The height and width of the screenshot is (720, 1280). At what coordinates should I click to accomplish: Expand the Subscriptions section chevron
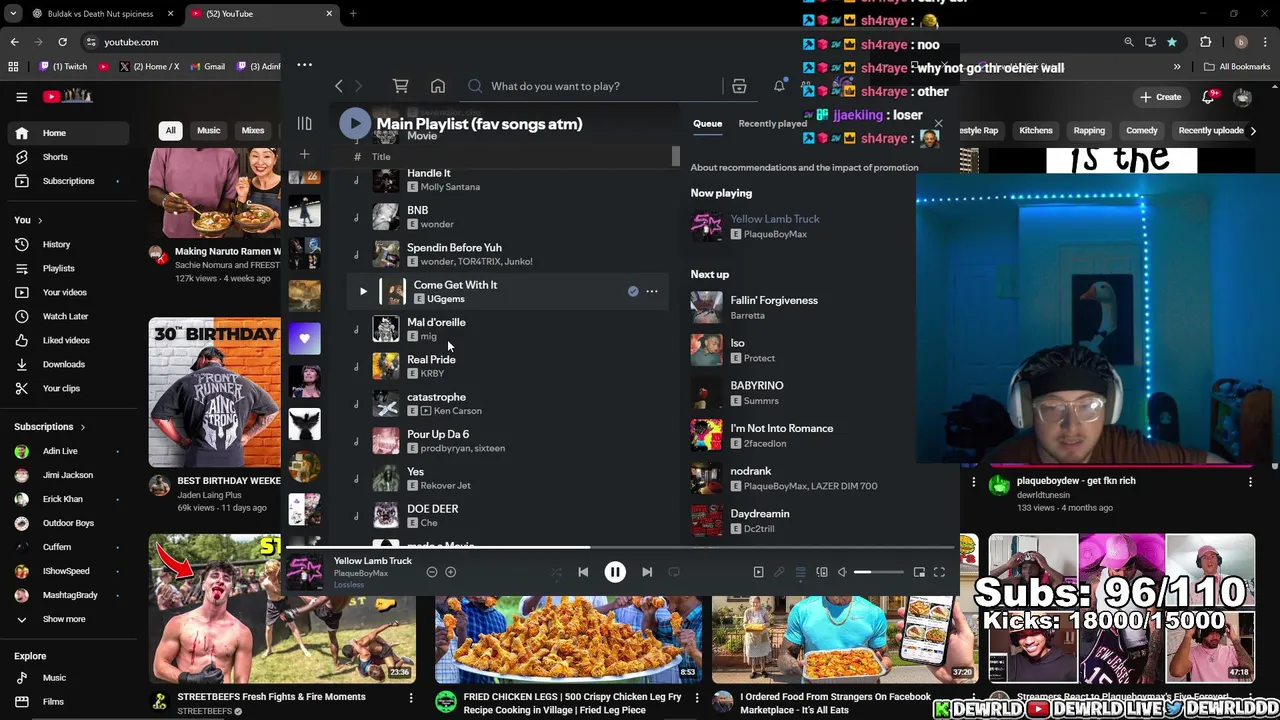84,427
